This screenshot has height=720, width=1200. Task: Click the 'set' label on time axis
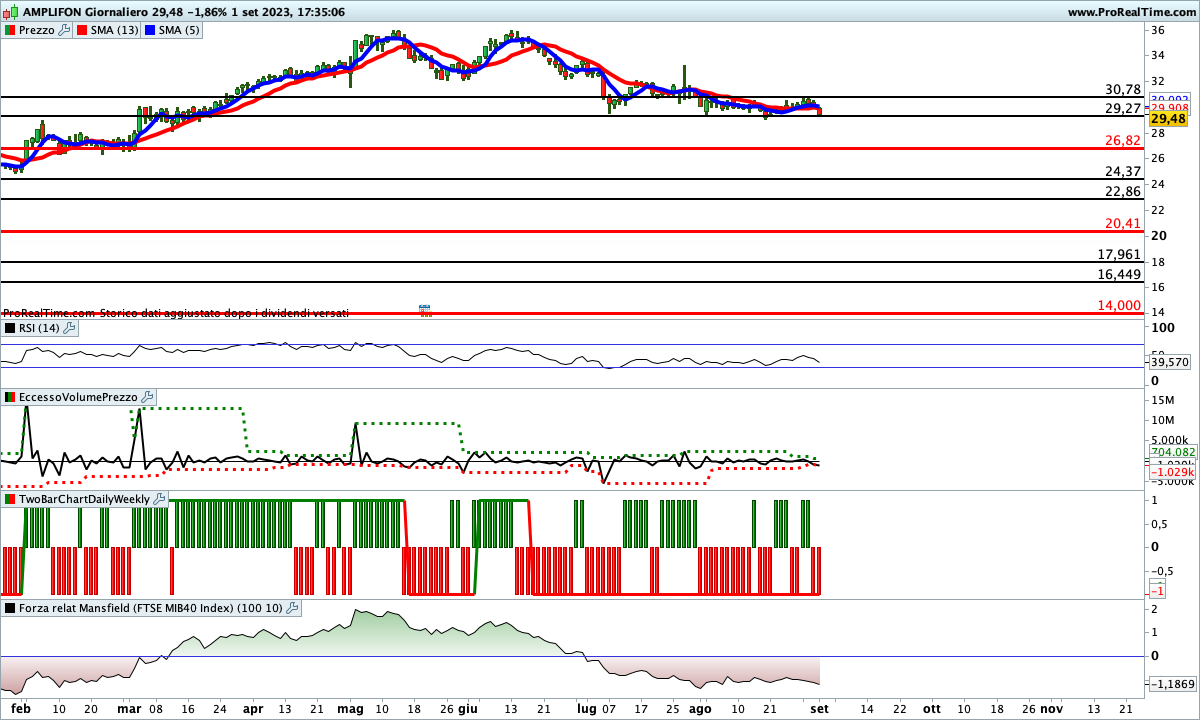(x=819, y=707)
